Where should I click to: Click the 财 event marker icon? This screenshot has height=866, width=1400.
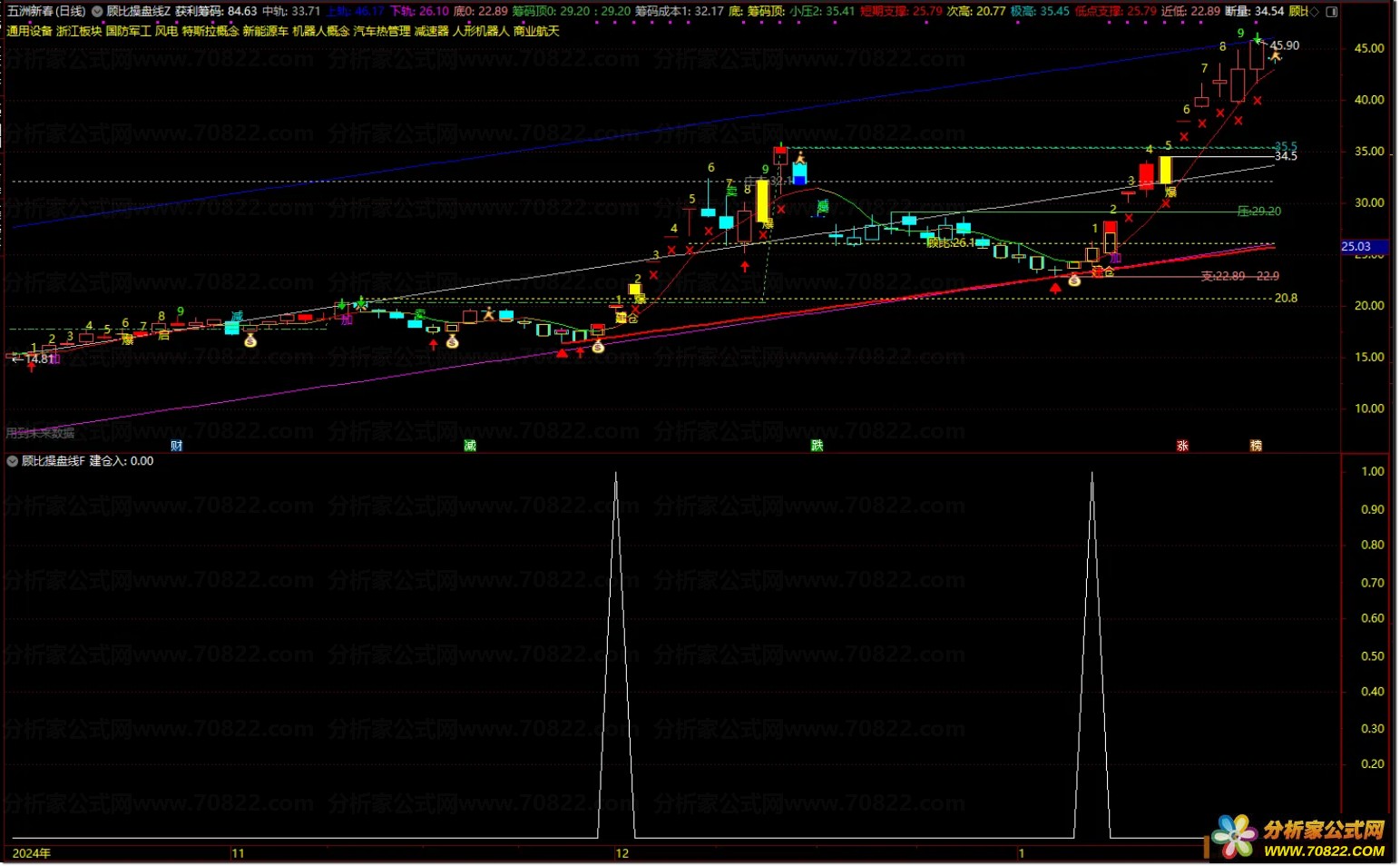(x=176, y=446)
